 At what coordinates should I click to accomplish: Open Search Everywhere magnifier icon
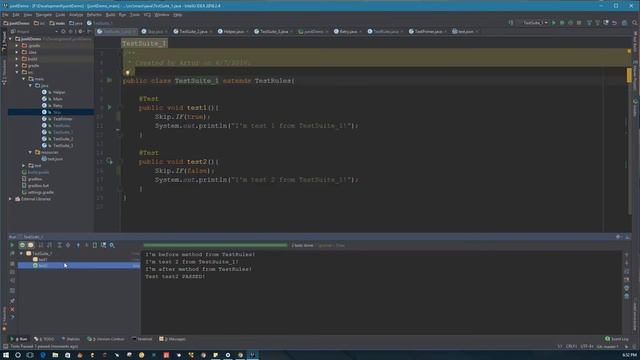[634, 23]
